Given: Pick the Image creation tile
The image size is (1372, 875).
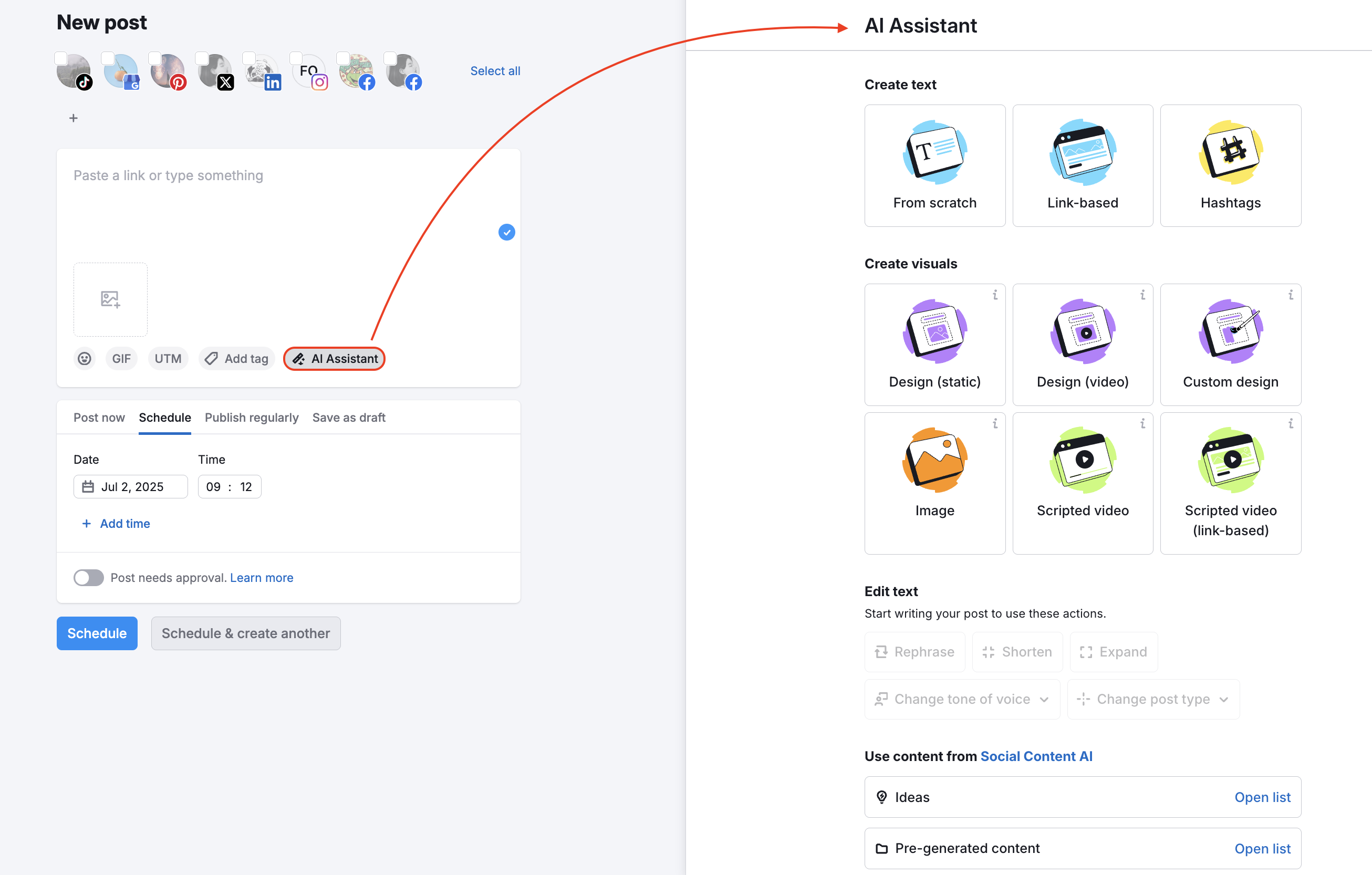Looking at the screenshot, I should (934, 482).
